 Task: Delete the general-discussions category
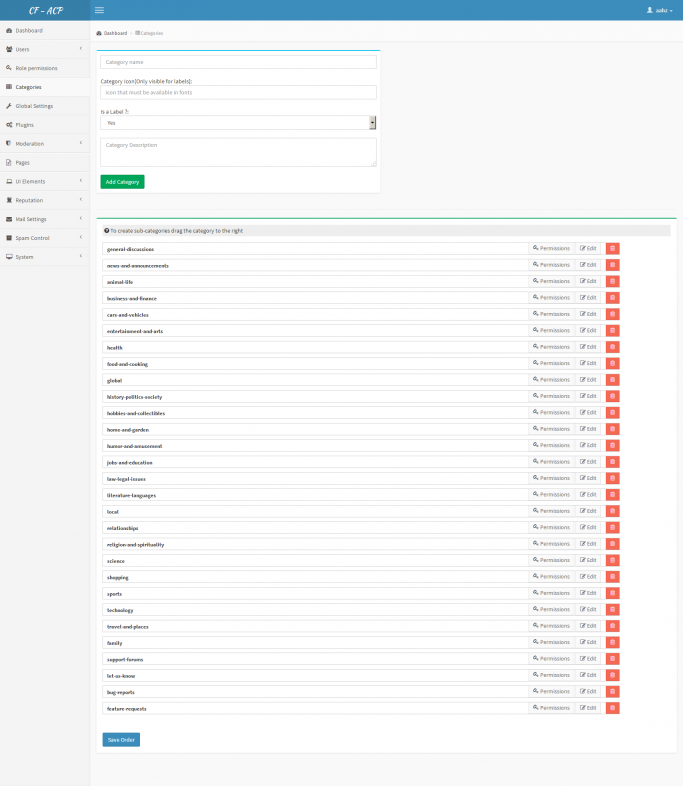pos(612,249)
